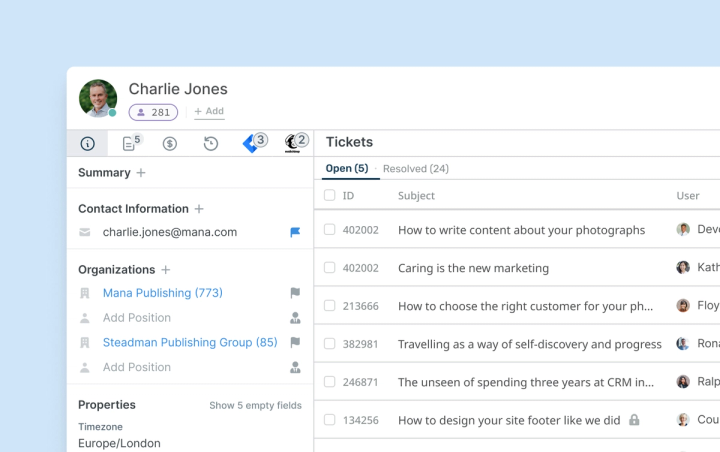
Task: Open the Mailchimp icon with badge 2
Action: point(296,143)
